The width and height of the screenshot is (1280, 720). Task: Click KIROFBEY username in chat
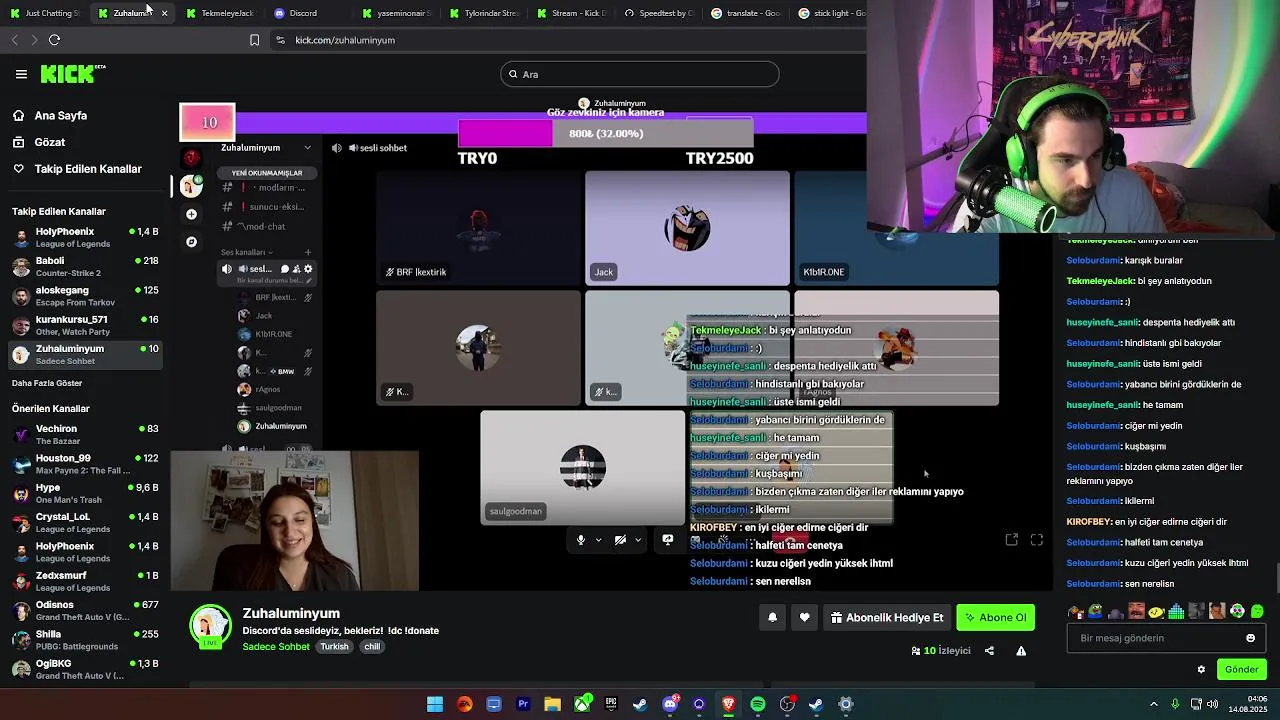pos(1089,522)
